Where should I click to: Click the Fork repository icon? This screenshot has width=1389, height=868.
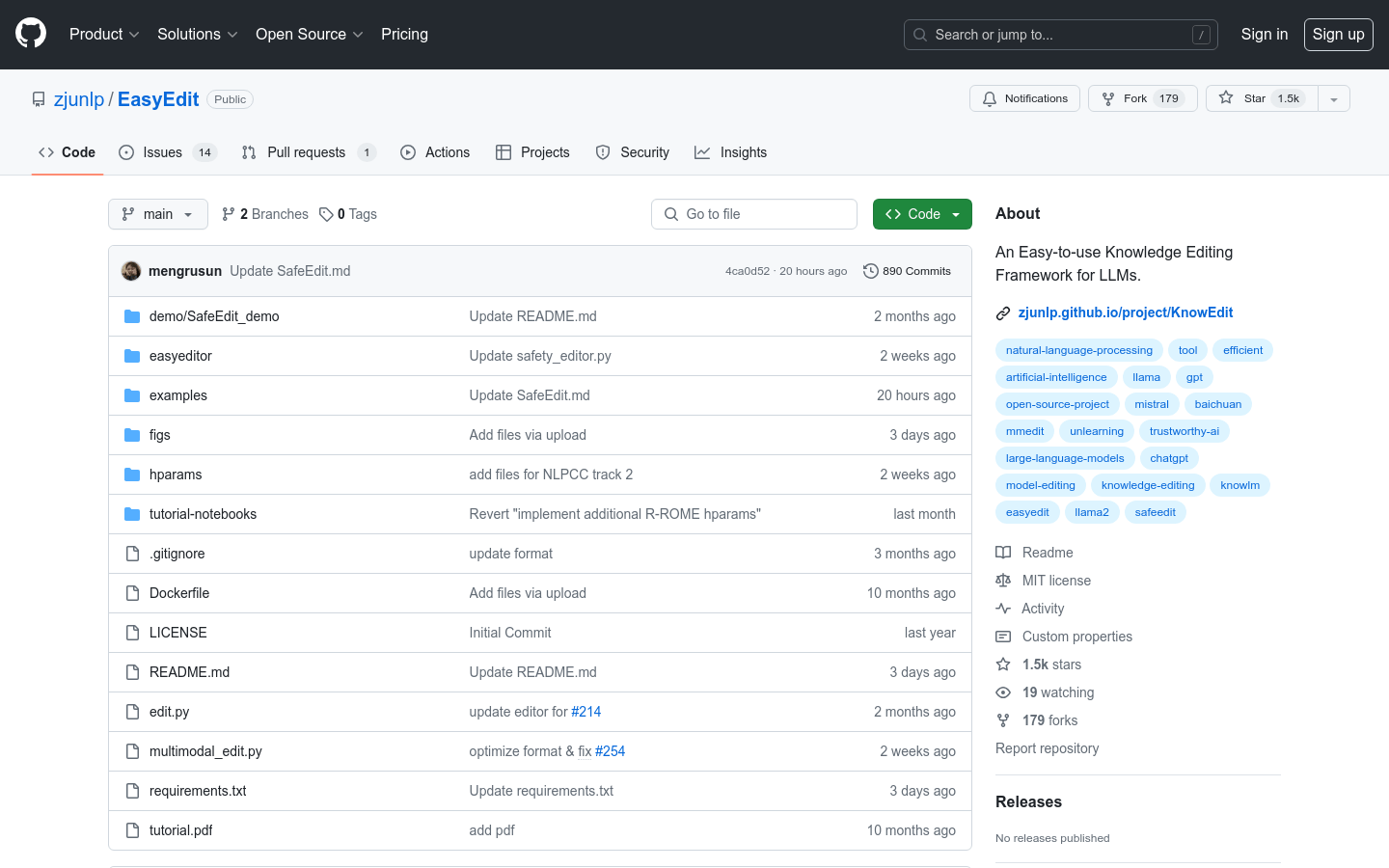[x=1108, y=98]
